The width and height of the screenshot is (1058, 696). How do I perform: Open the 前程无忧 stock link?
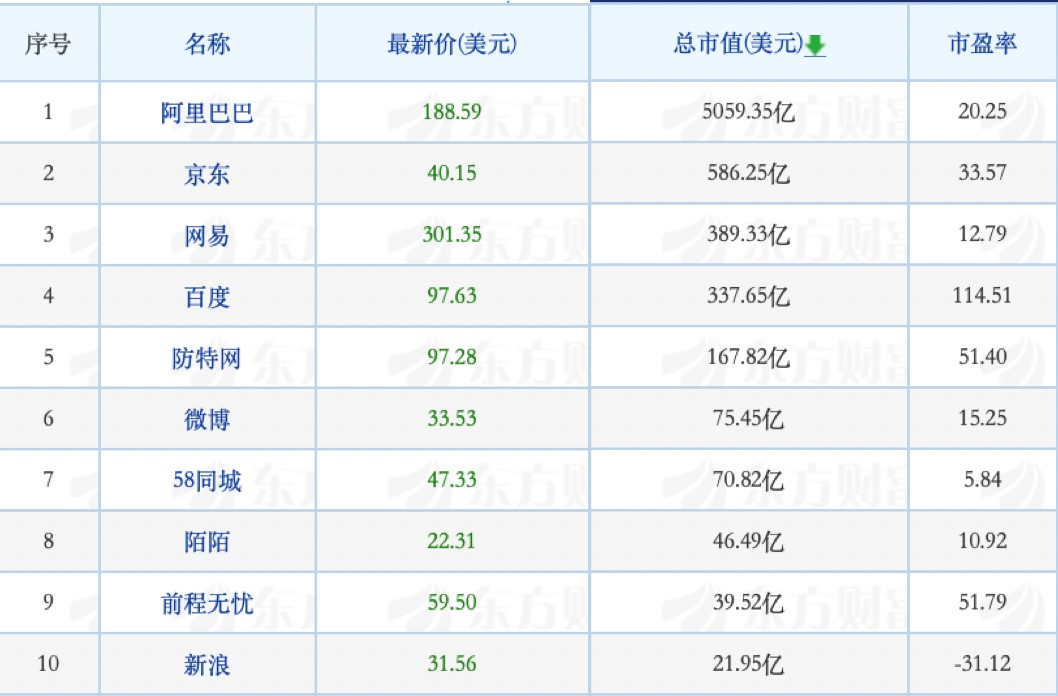point(207,603)
